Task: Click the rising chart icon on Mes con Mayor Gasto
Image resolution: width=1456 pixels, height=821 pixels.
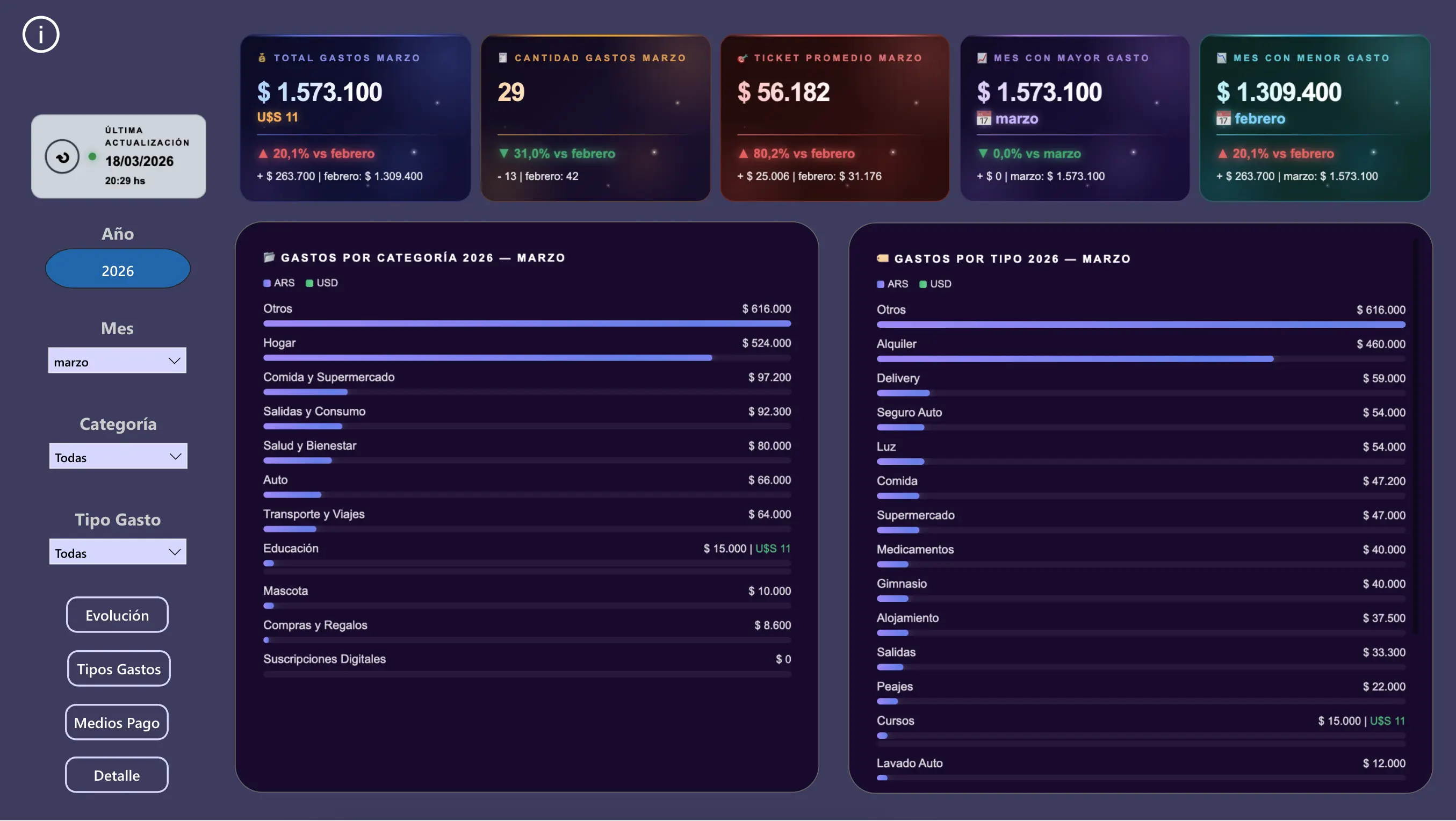Action: click(x=982, y=57)
